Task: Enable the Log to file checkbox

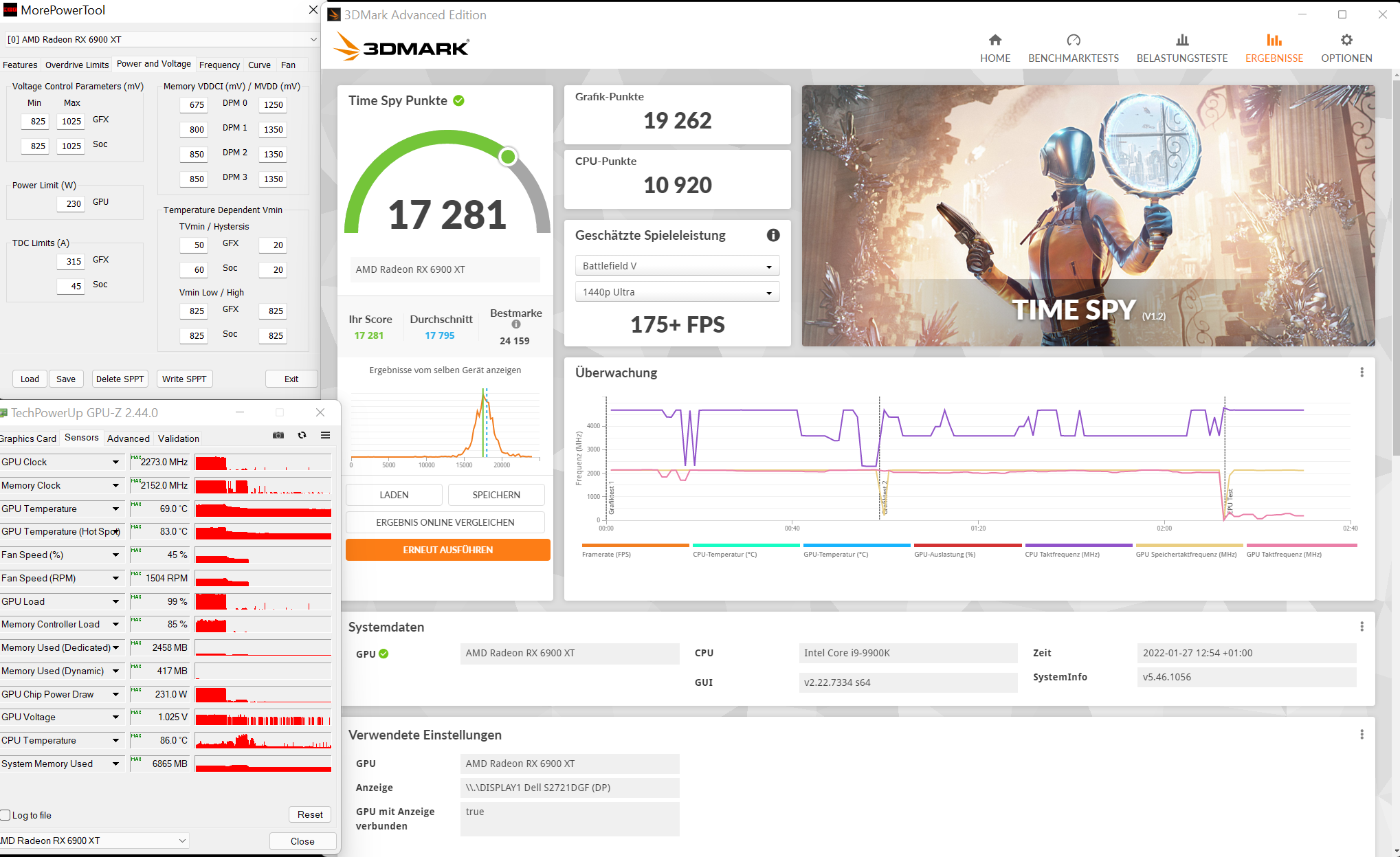Action: click(x=5, y=815)
